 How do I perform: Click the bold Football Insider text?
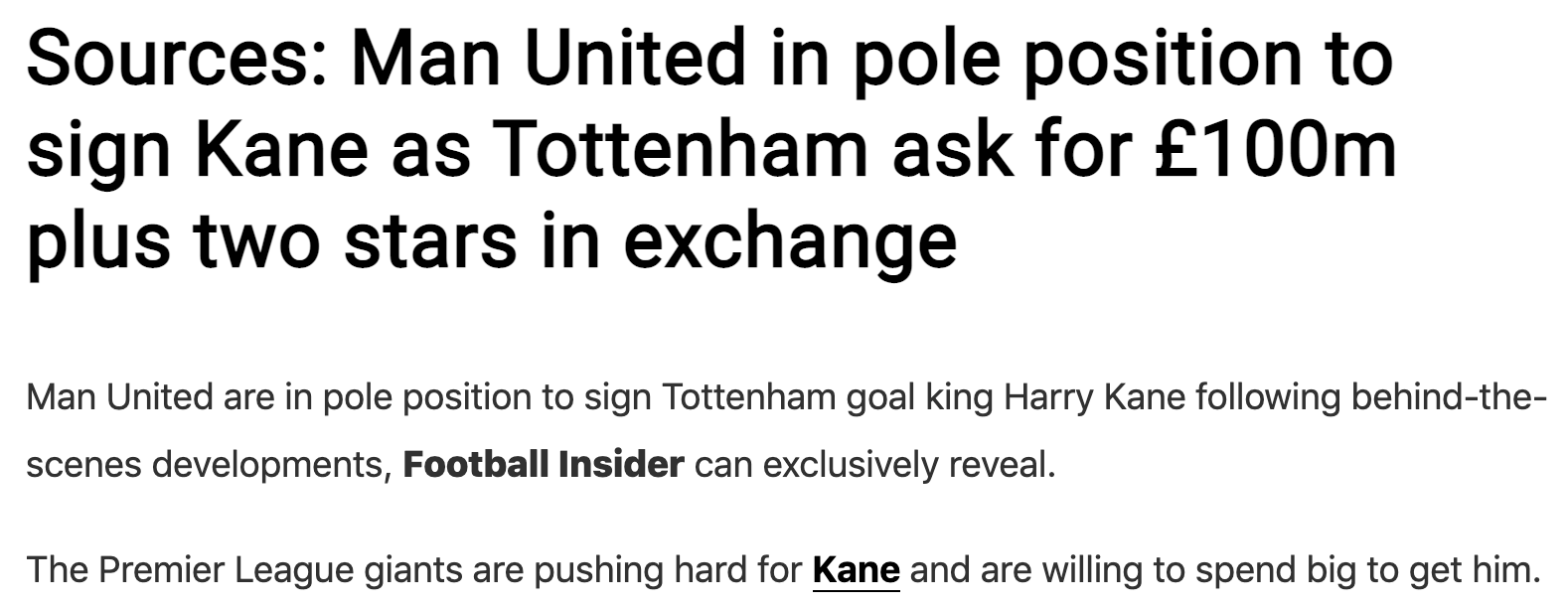(x=543, y=464)
